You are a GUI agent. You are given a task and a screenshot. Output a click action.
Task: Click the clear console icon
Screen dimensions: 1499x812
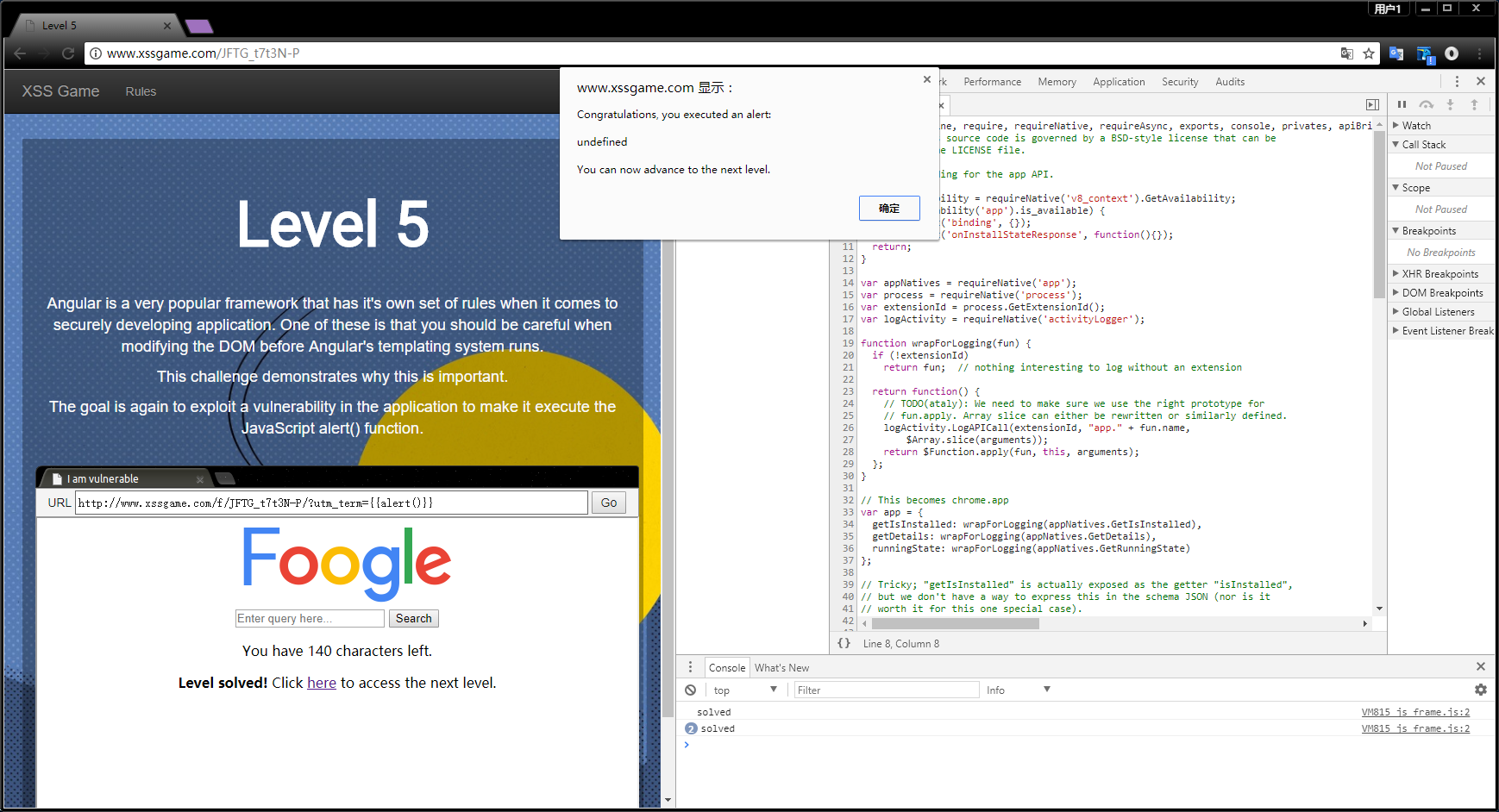[x=690, y=690]
